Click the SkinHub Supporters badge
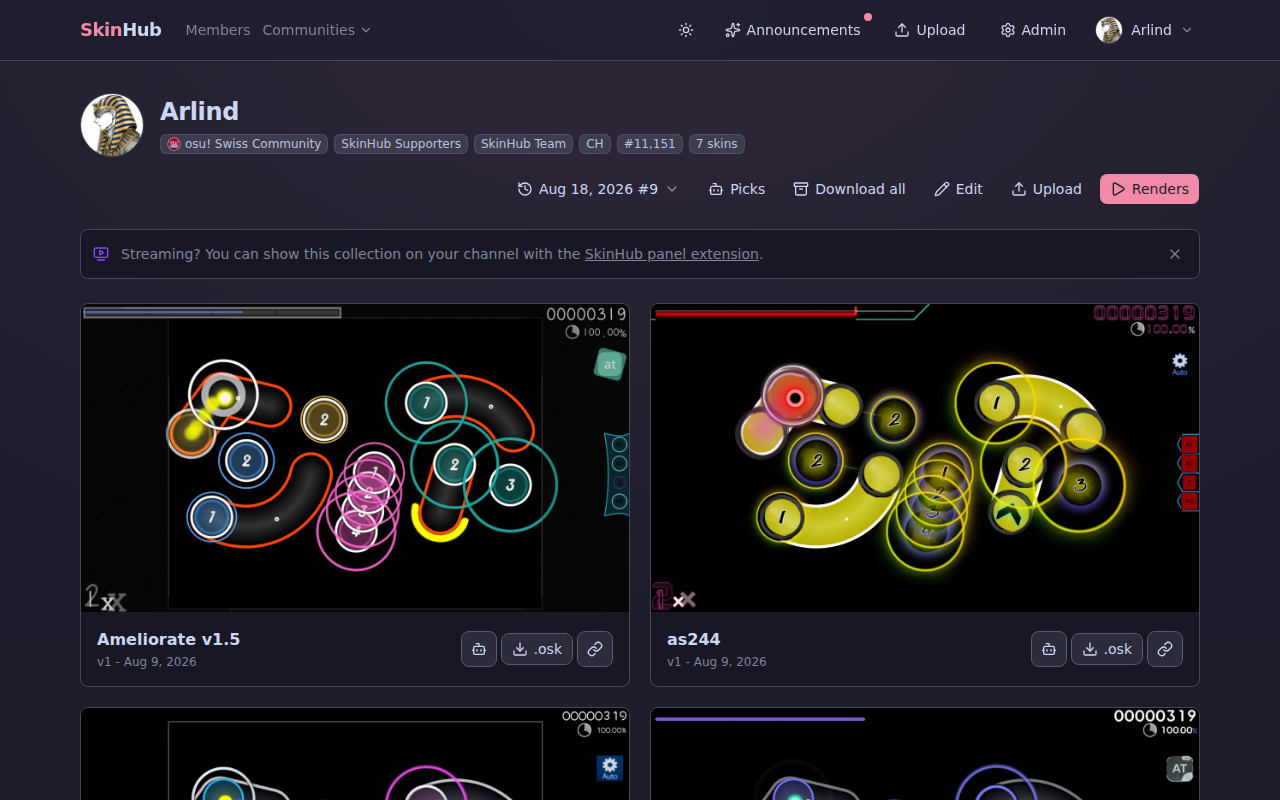Viewport: 1280px width, 800px height. (x=401, y=144)
